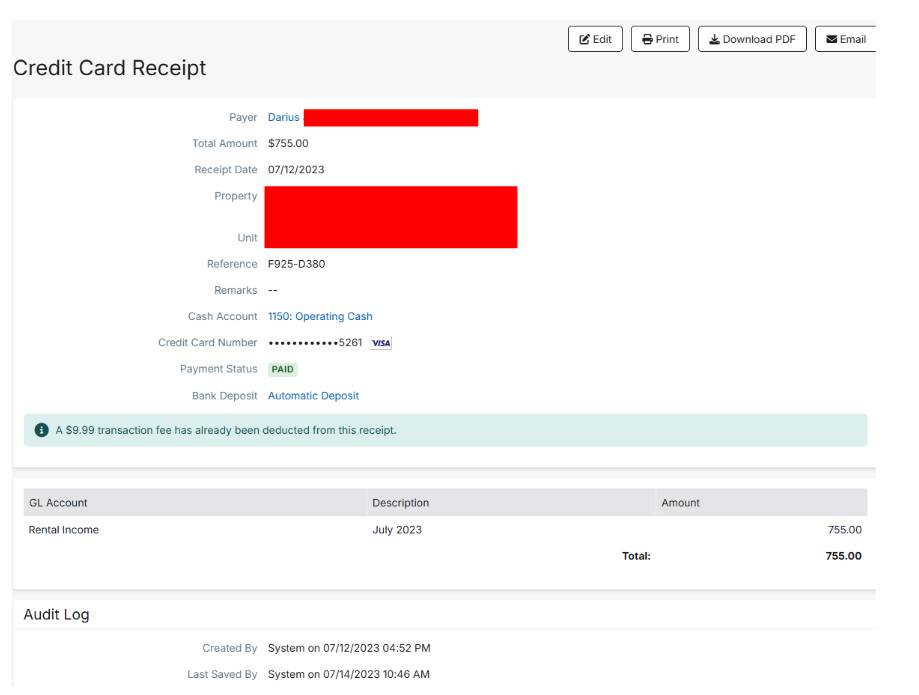Click the Credit Card Receipt page title
The height and width of the screenshot is (695, 919).
click(x=110, y=68)
